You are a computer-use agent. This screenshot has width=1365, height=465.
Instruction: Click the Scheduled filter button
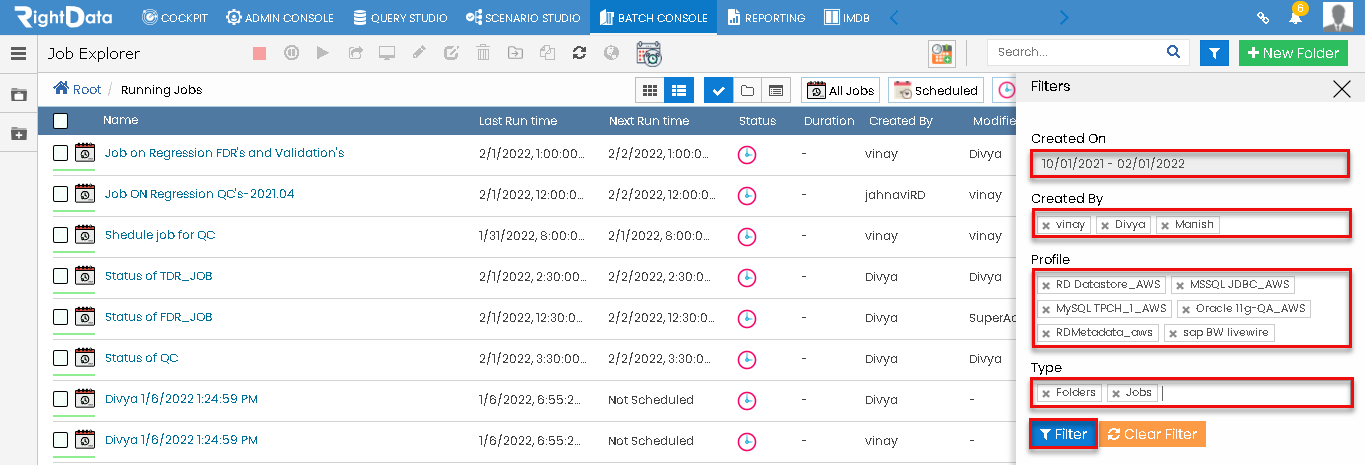point(936,90)
